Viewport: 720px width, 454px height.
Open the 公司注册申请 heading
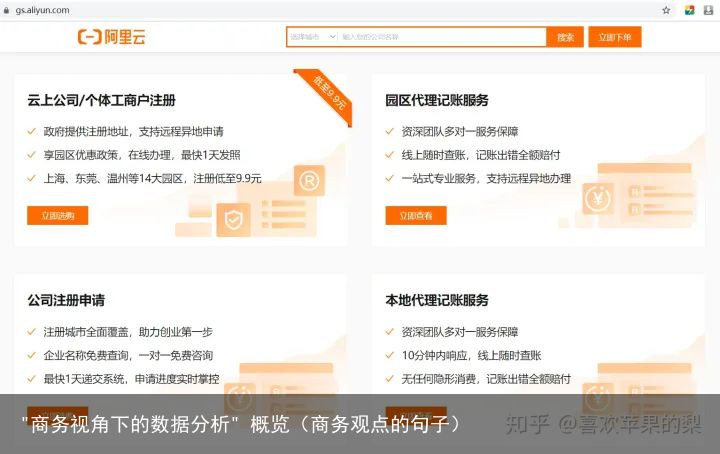[66, 300]
